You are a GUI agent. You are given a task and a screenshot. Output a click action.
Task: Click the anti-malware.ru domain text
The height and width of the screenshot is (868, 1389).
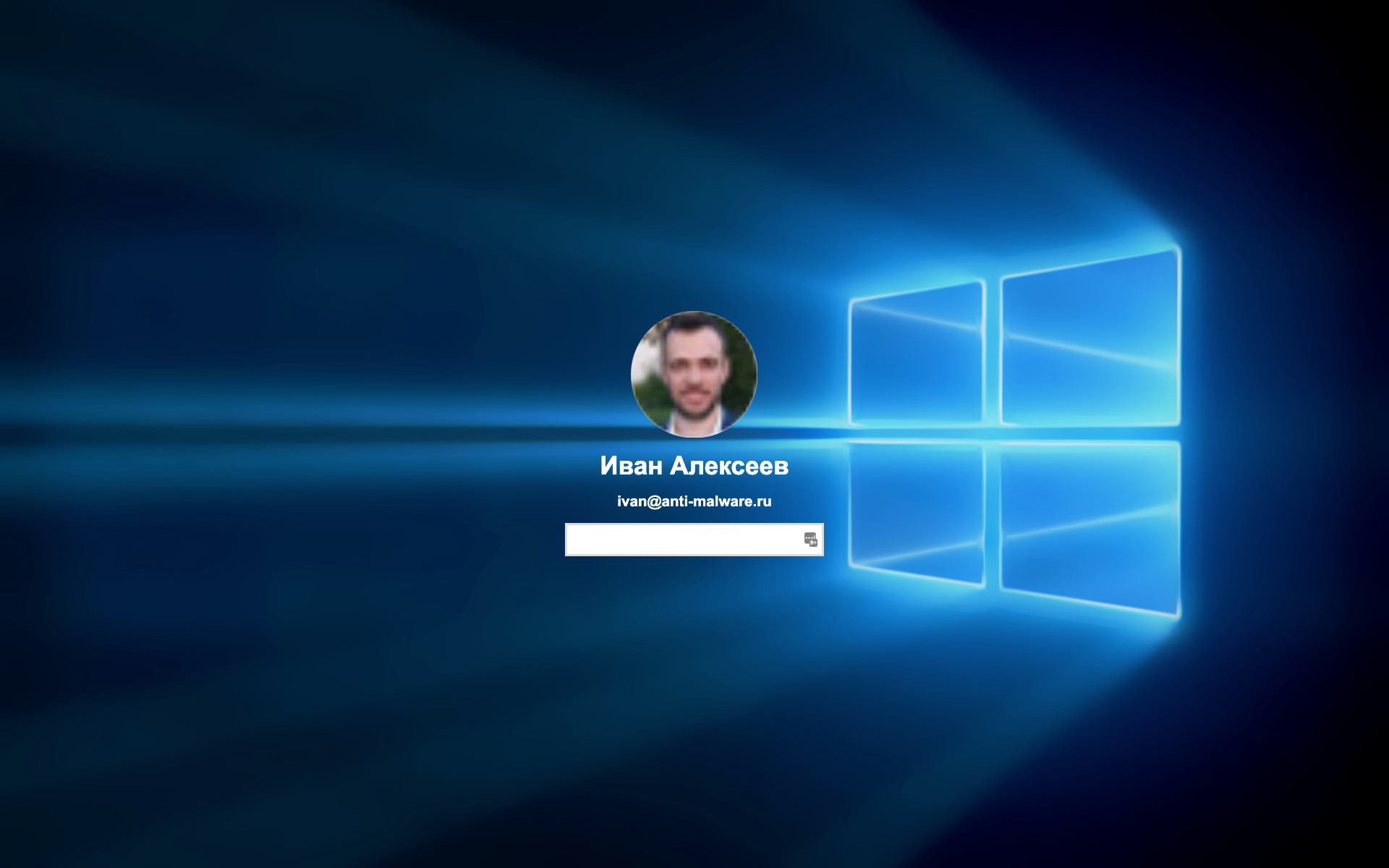pyautogui.click(x=716, y=501)
